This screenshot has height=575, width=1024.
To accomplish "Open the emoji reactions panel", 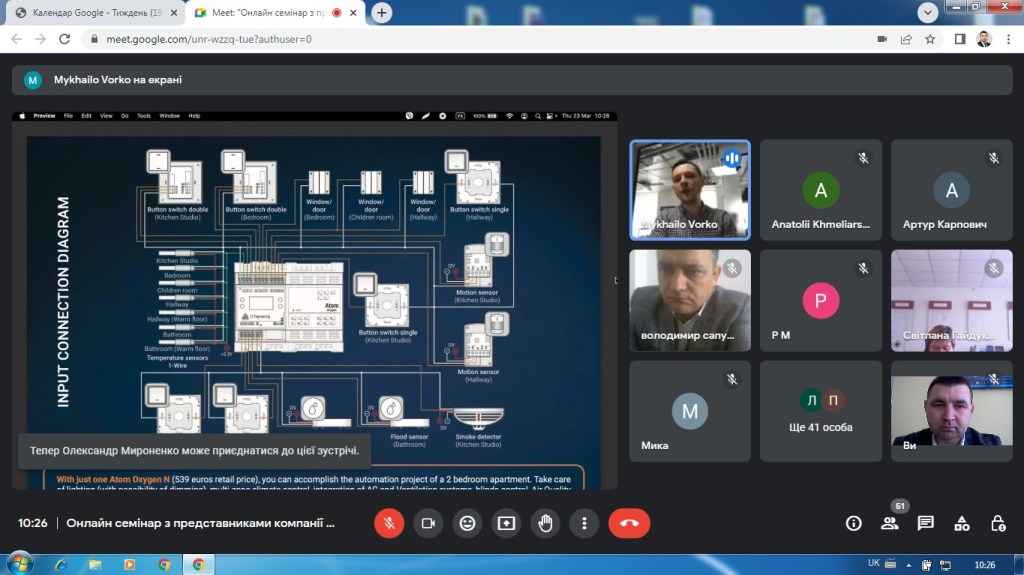I will click(467, 523).
